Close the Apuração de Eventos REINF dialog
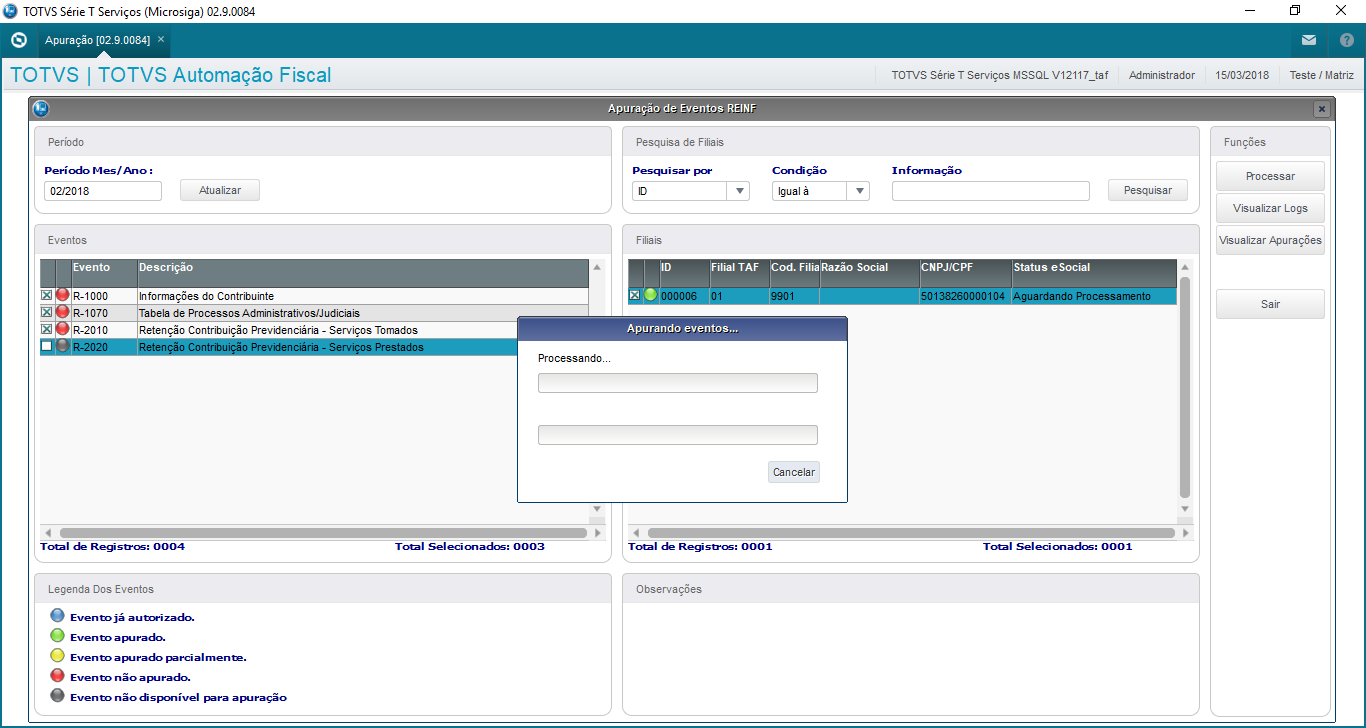This screenshot has width=1366, height=728. [1321, 109]
